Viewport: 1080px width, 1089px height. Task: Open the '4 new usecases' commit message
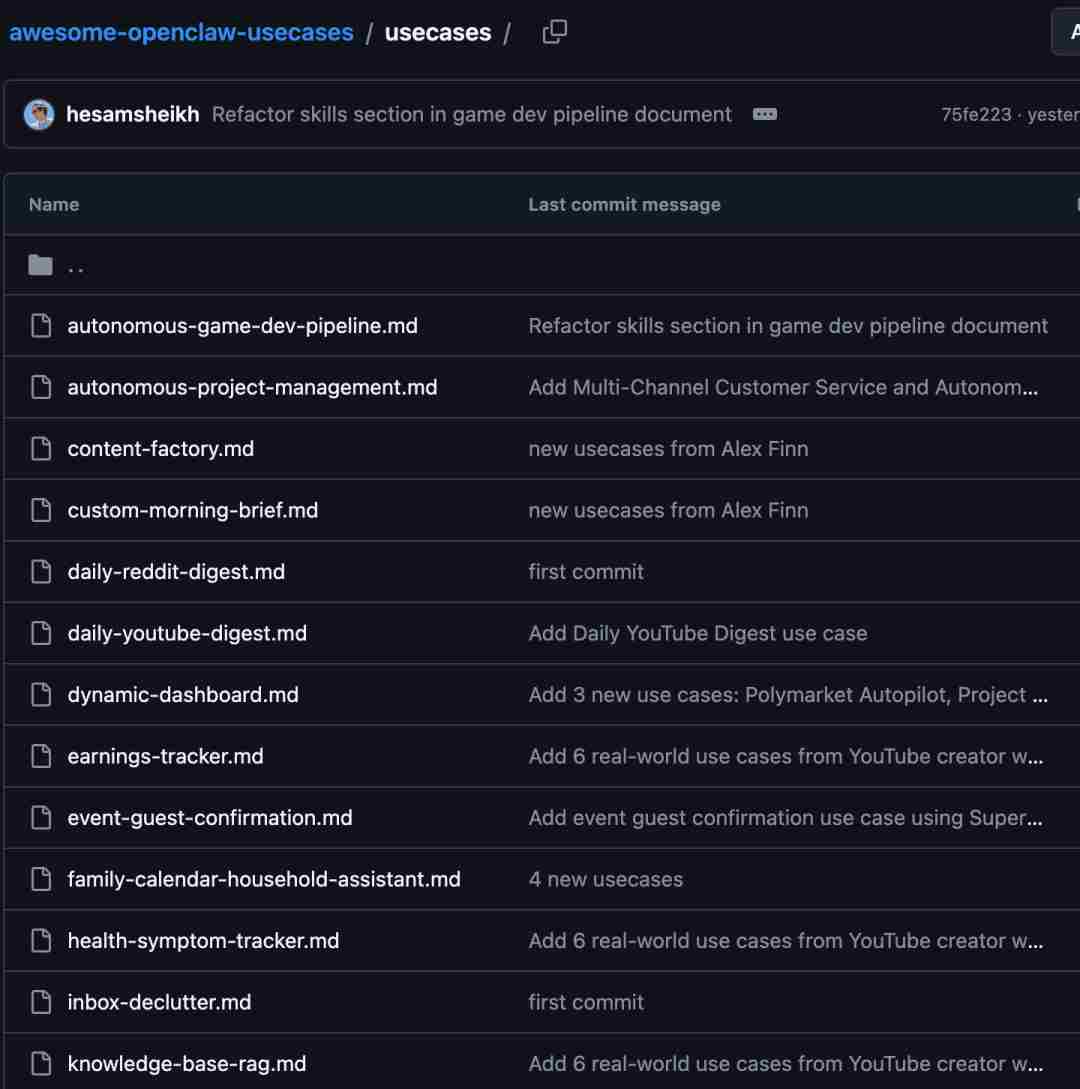(x=605, y=879)
